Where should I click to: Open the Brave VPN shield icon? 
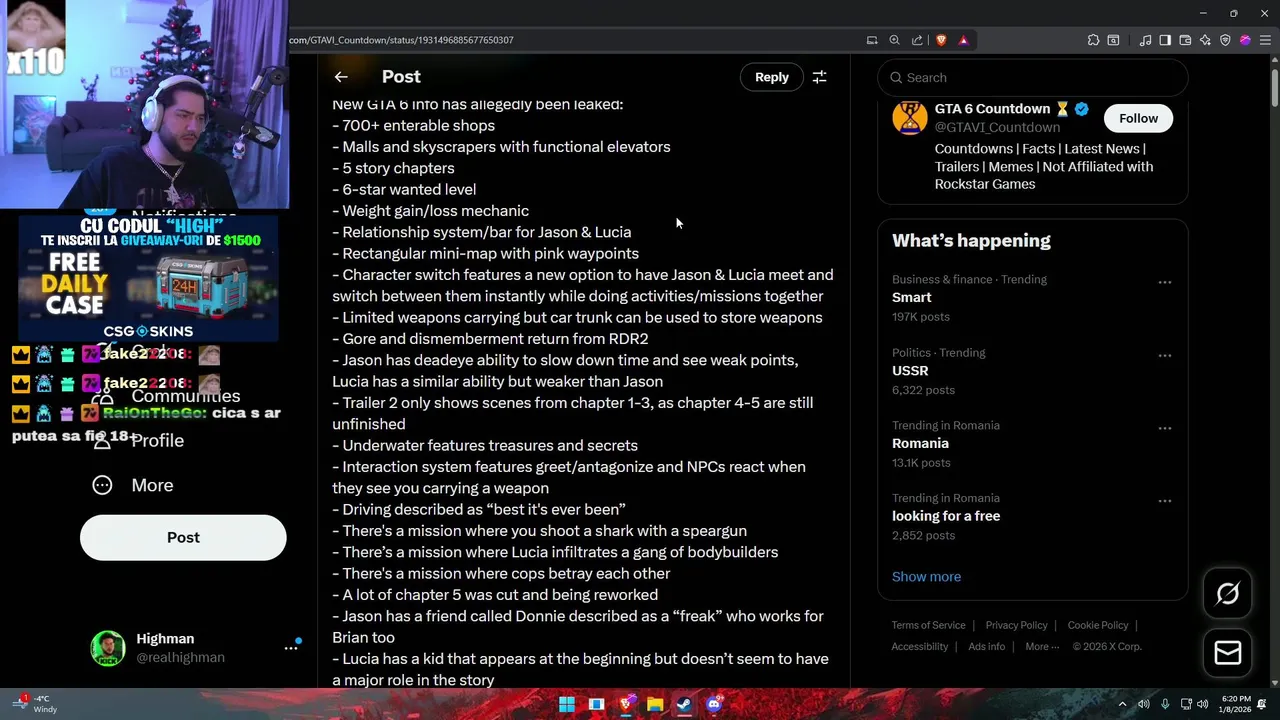pyautogui.click(x=1225, y=40)
